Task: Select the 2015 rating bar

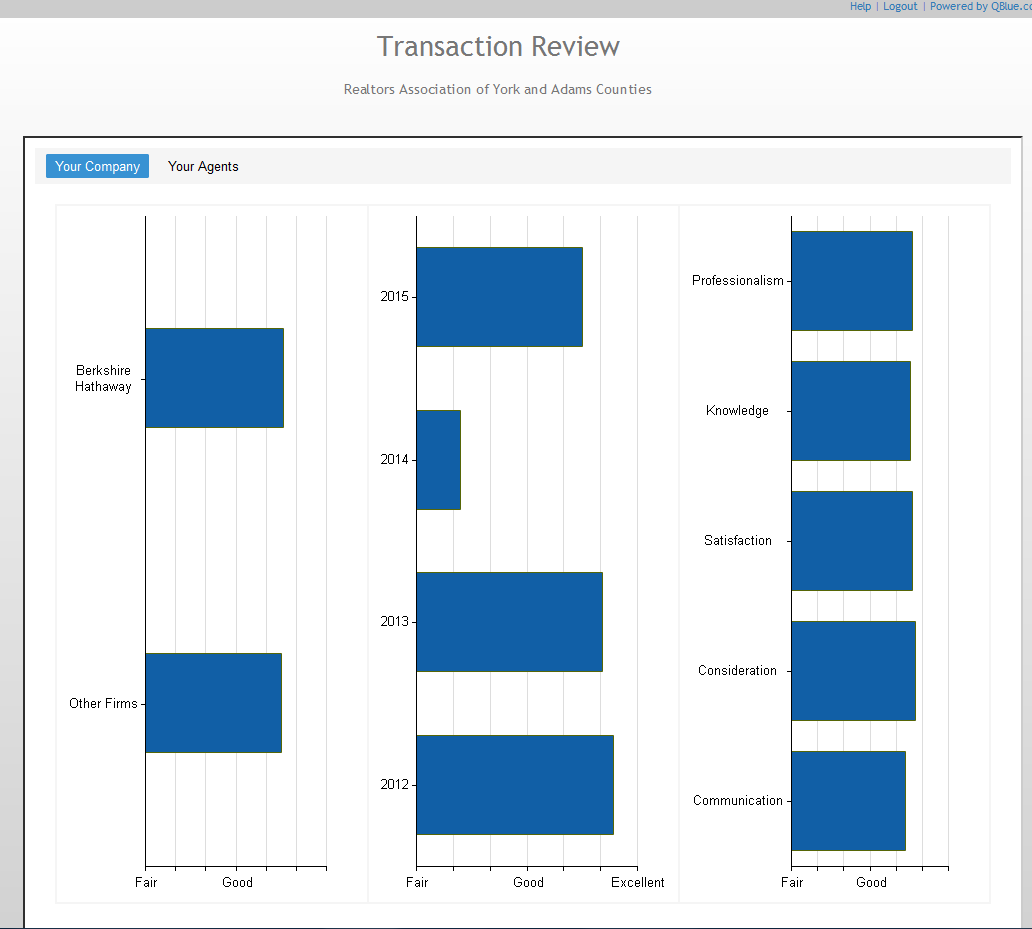Action: click(499, 297)
